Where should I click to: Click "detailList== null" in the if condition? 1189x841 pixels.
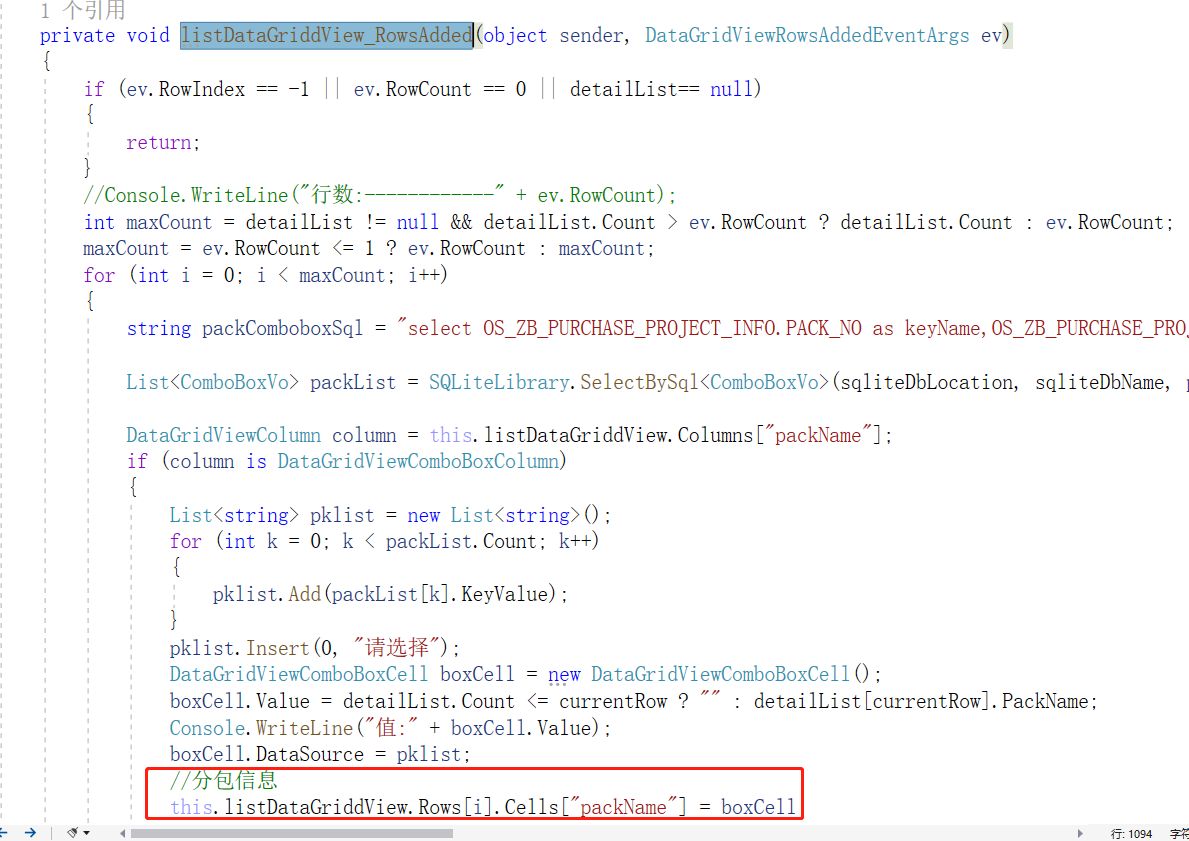tap(662, 89)
